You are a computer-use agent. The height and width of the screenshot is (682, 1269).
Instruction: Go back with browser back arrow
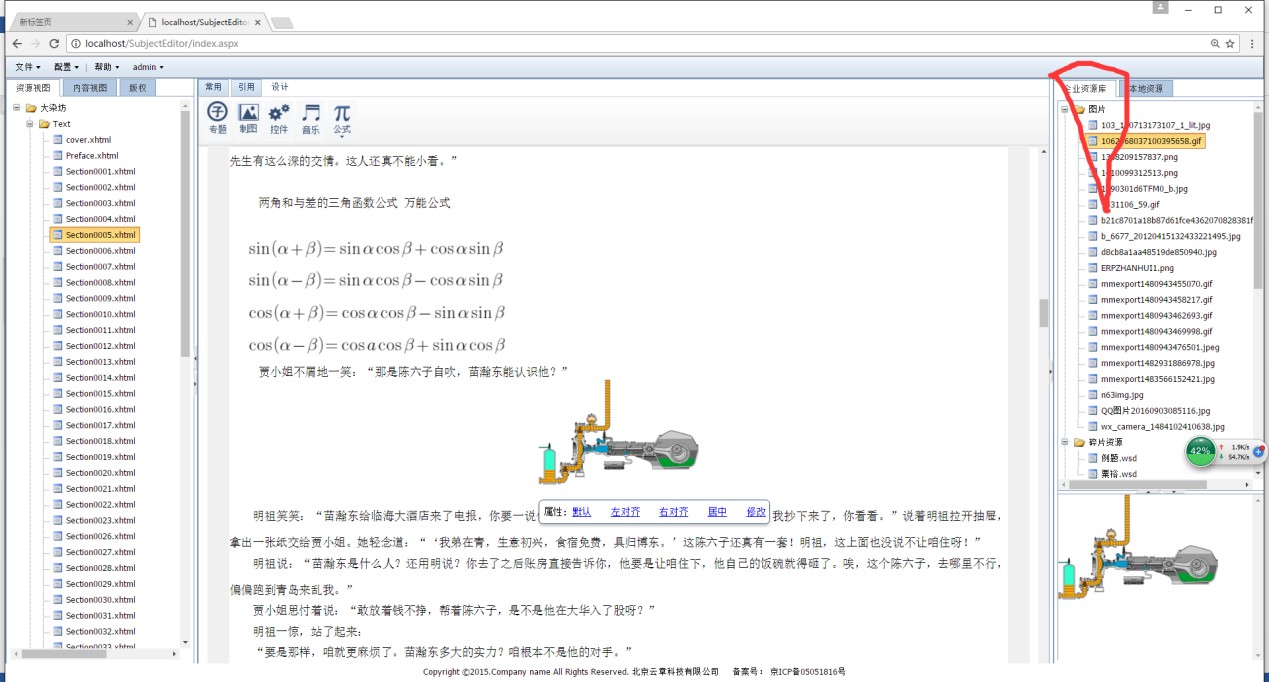point(17,44)
